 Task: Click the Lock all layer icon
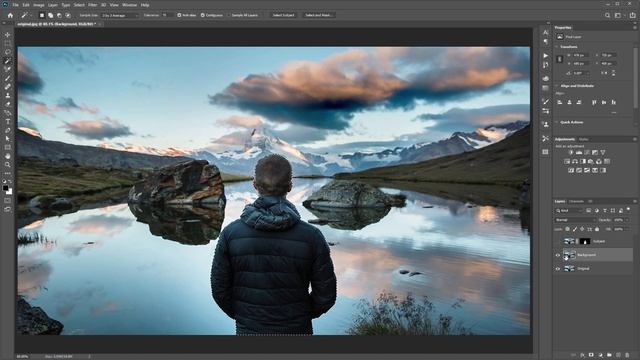597,229
